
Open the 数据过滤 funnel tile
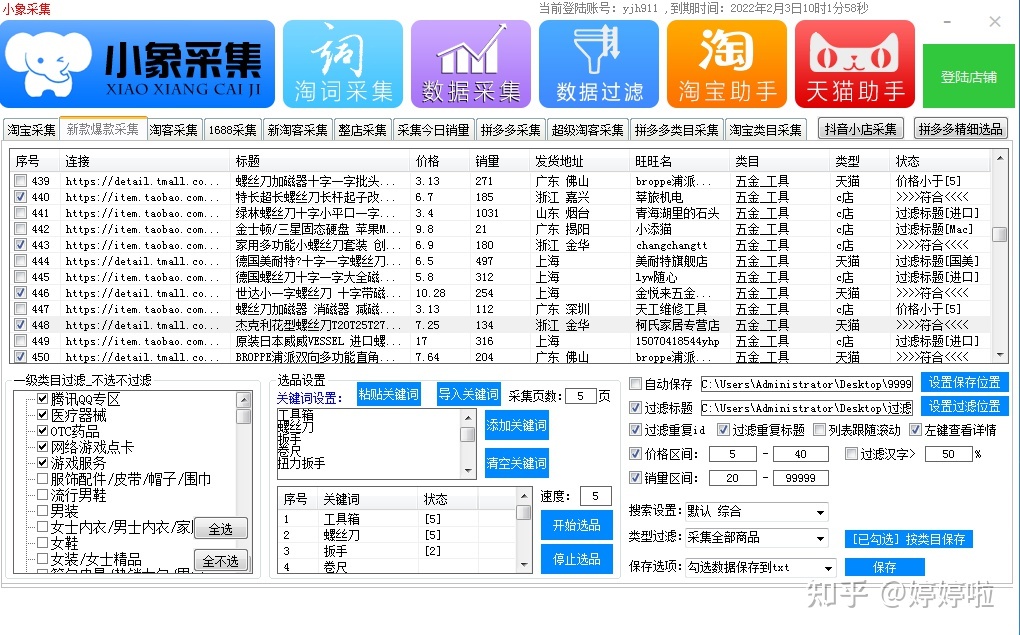tap(599, 64)
